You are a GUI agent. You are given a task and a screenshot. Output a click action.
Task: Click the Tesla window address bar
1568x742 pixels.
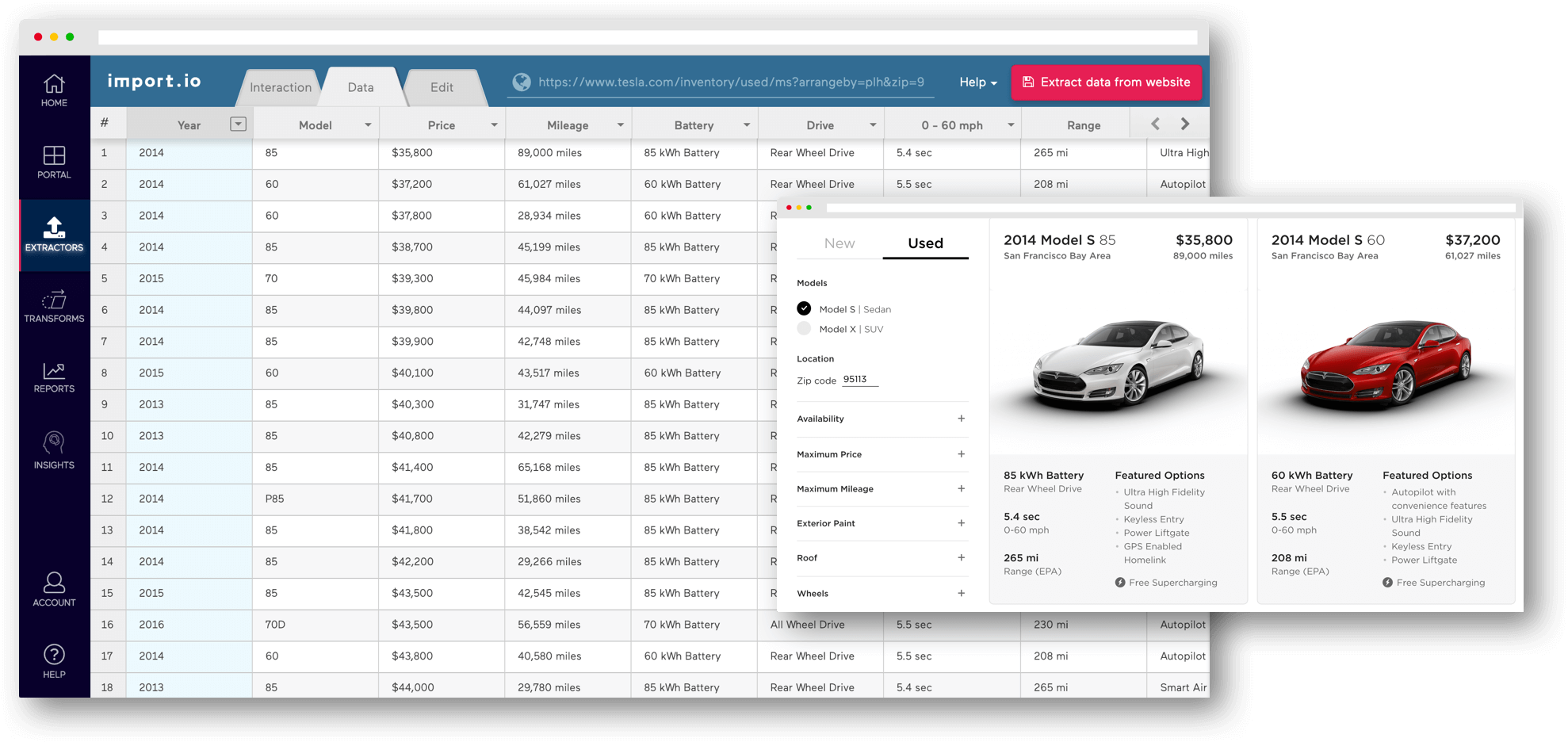(1171, 208)
